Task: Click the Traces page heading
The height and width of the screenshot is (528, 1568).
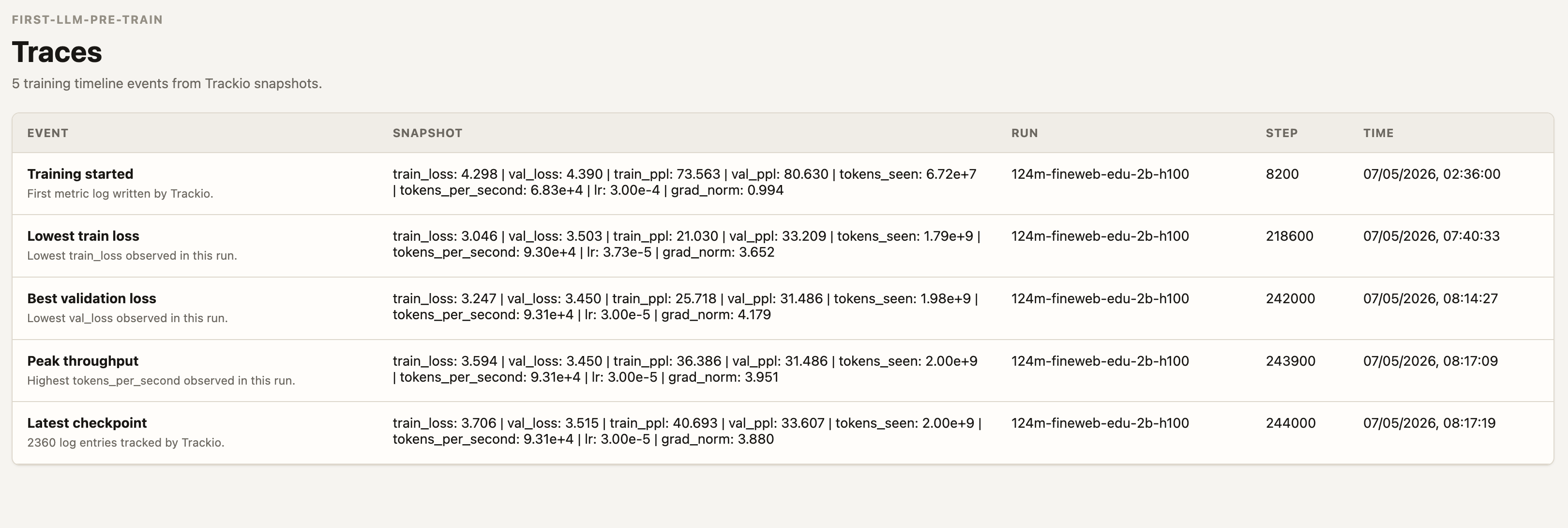Action: coord(57,52)
